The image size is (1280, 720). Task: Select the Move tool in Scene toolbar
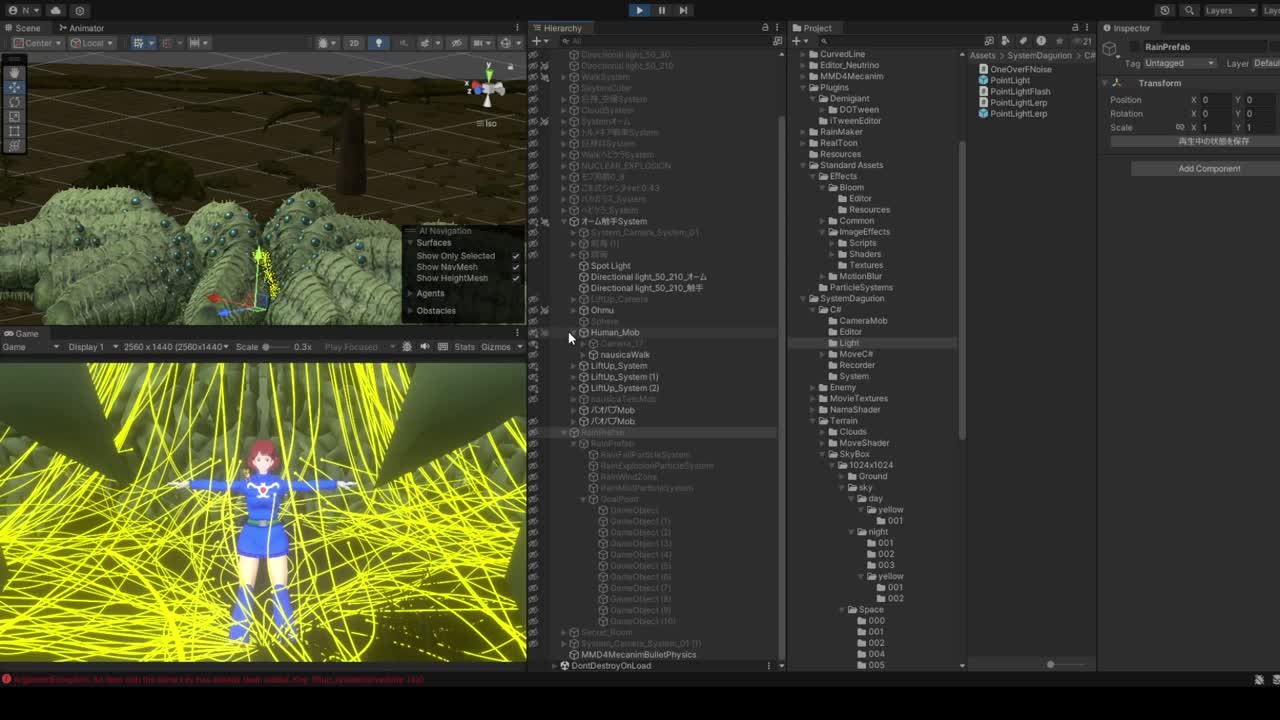point(14,88)
